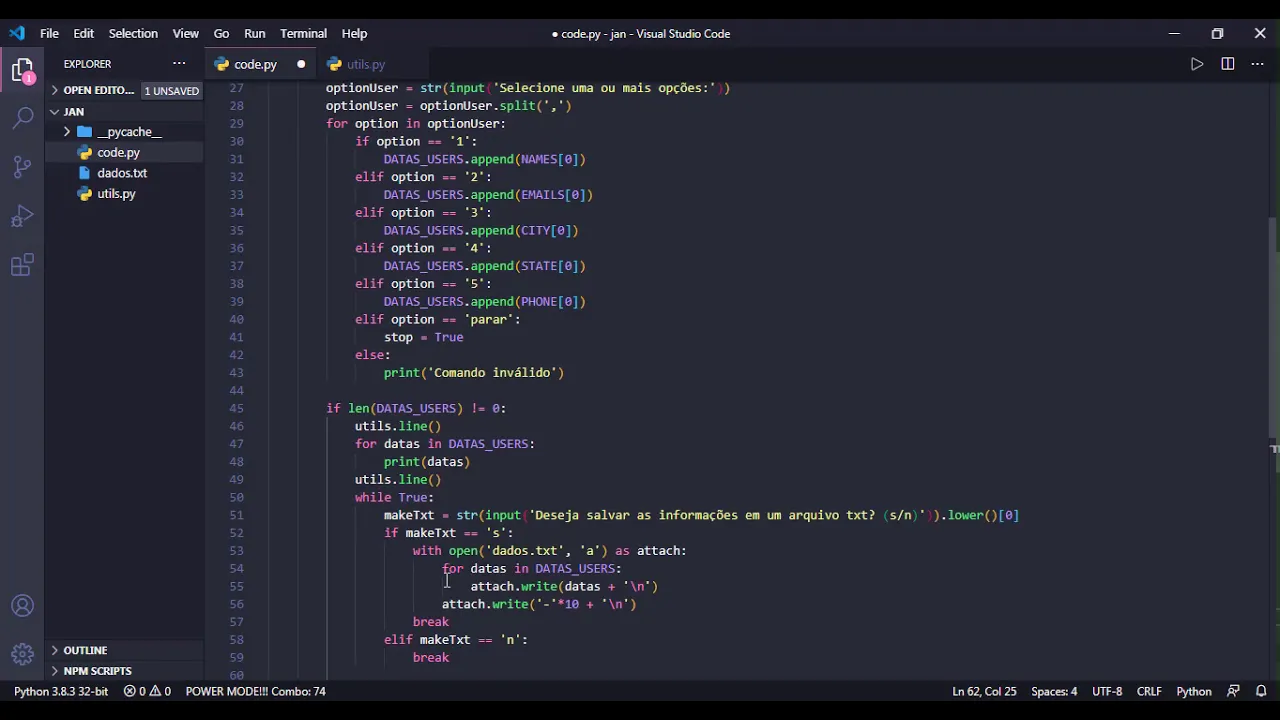The height and width of the screenshot is (720, 1280).
Task: Open the Go menu
Action: tap(222, 33)
